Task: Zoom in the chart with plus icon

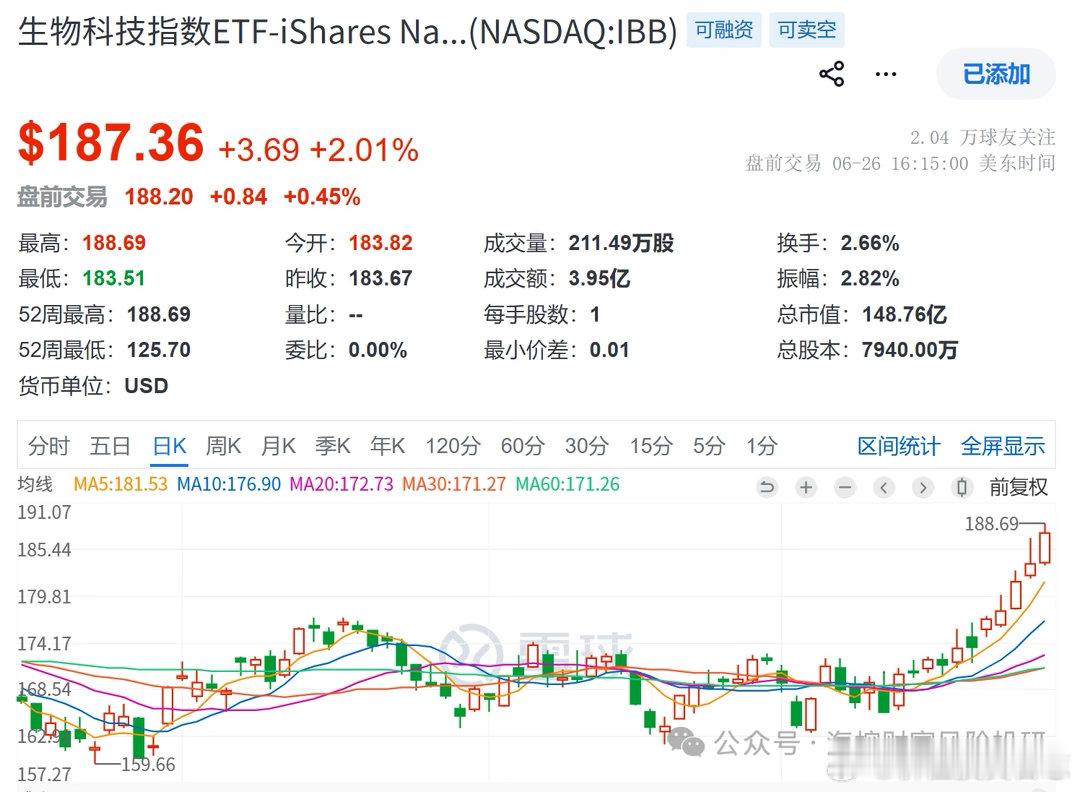Action: pos(806,488)
